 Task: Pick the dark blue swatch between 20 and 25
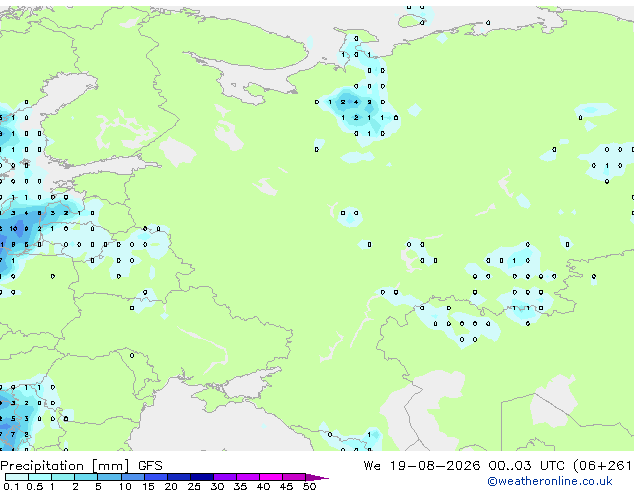click(179, 477)
